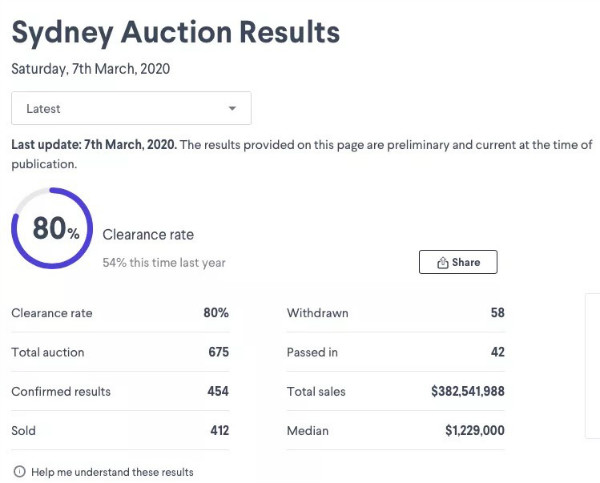This screenshot has height=483, width=600.
Task: Open Help me understand these results link
Action: click(112, 472)
